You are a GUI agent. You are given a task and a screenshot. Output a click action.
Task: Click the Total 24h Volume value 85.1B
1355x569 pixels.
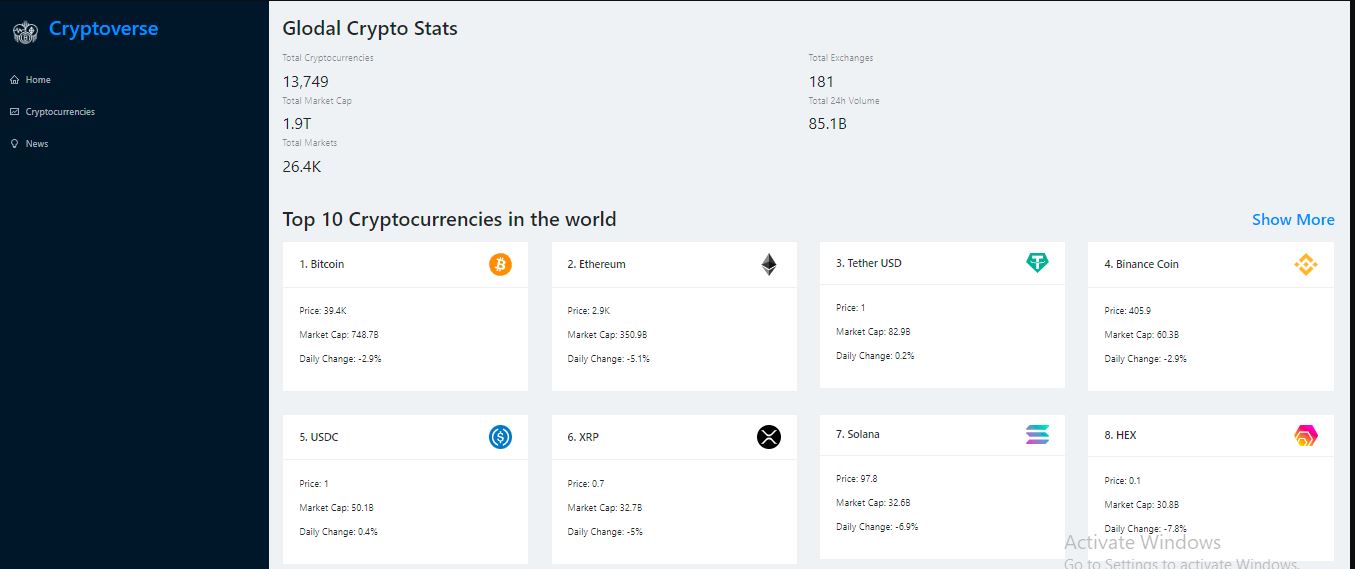pyautogui.click(x=828, y=124)
